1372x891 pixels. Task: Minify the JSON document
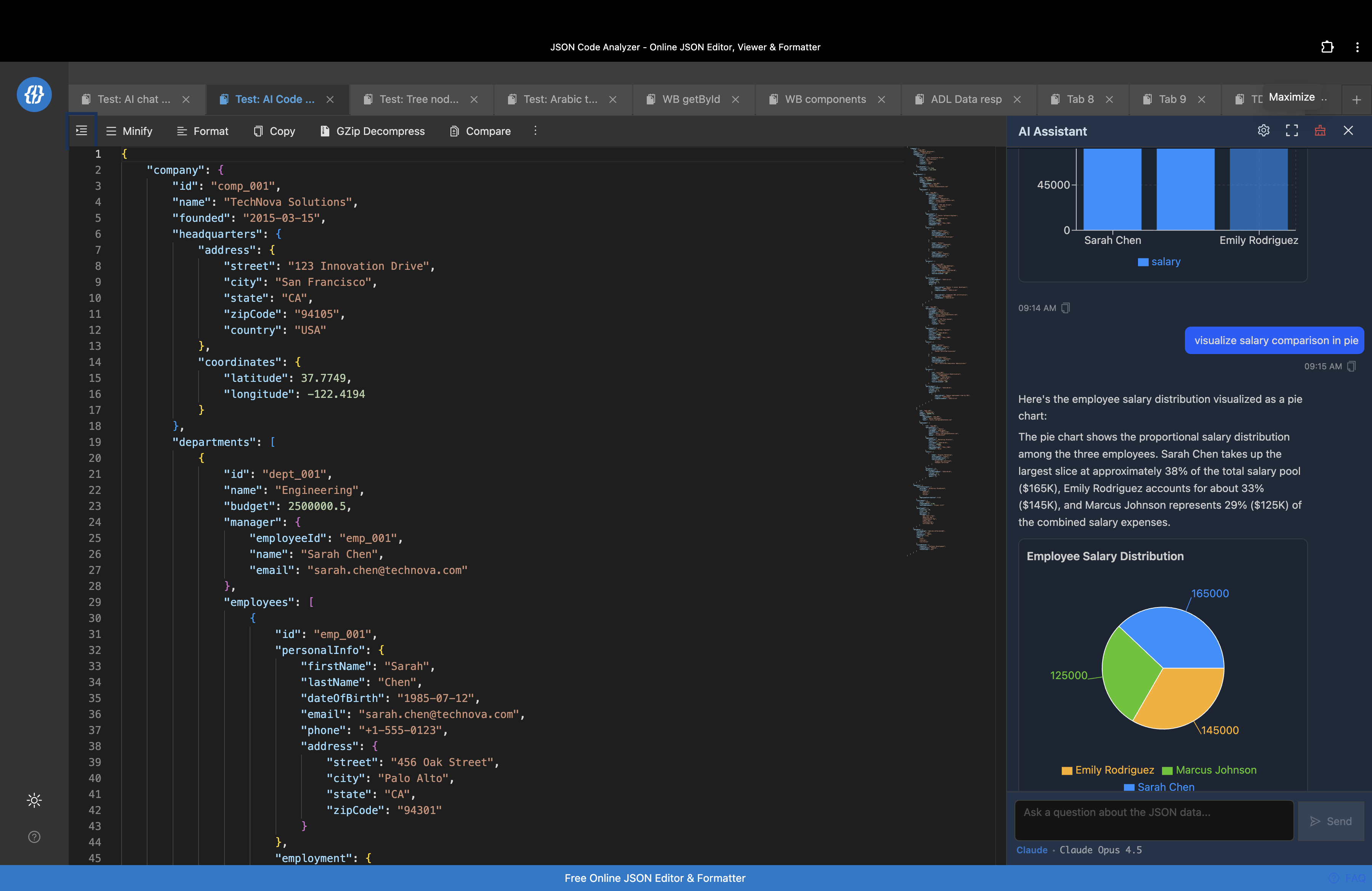128,131
